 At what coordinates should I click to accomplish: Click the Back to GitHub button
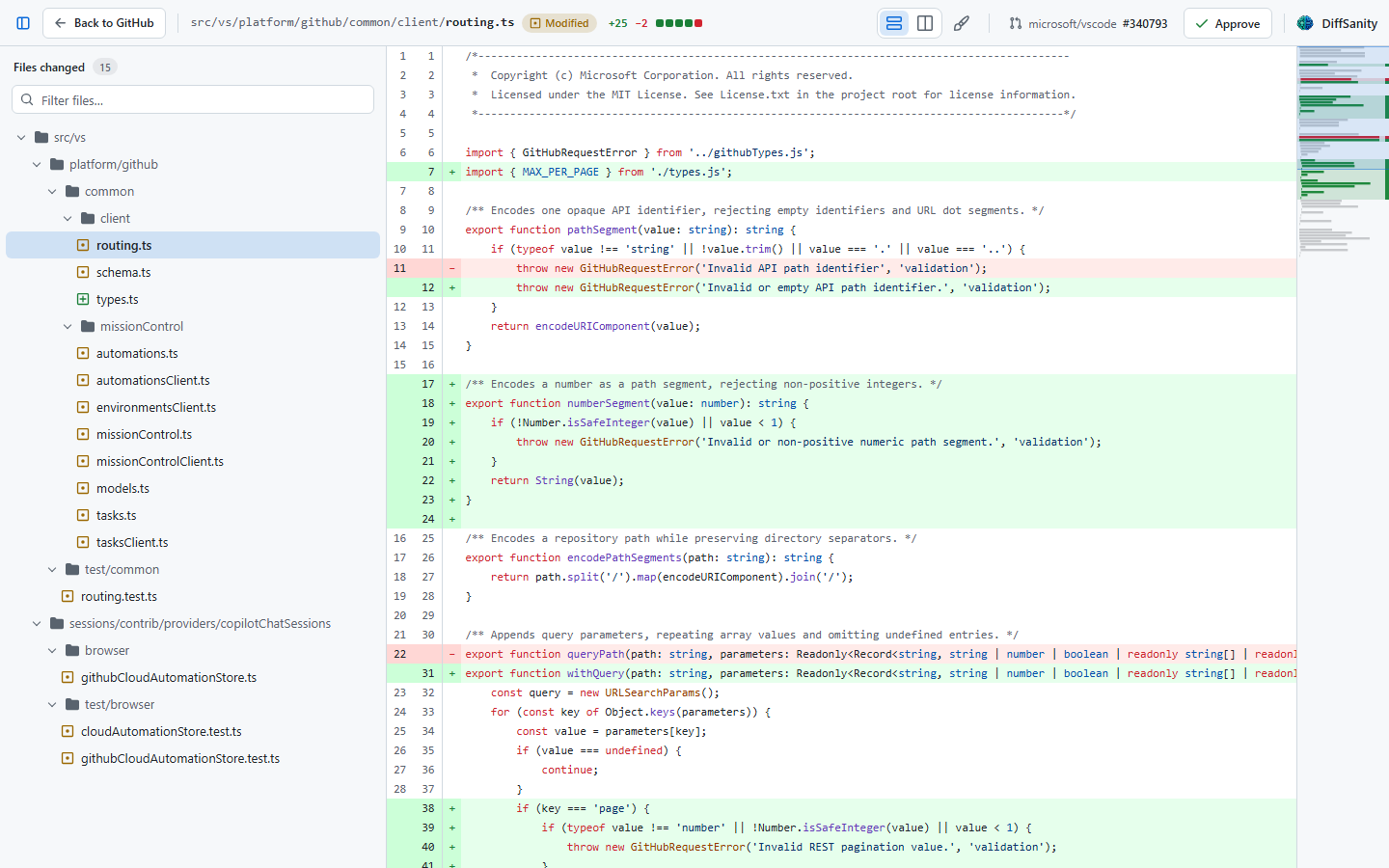[104, 23]
